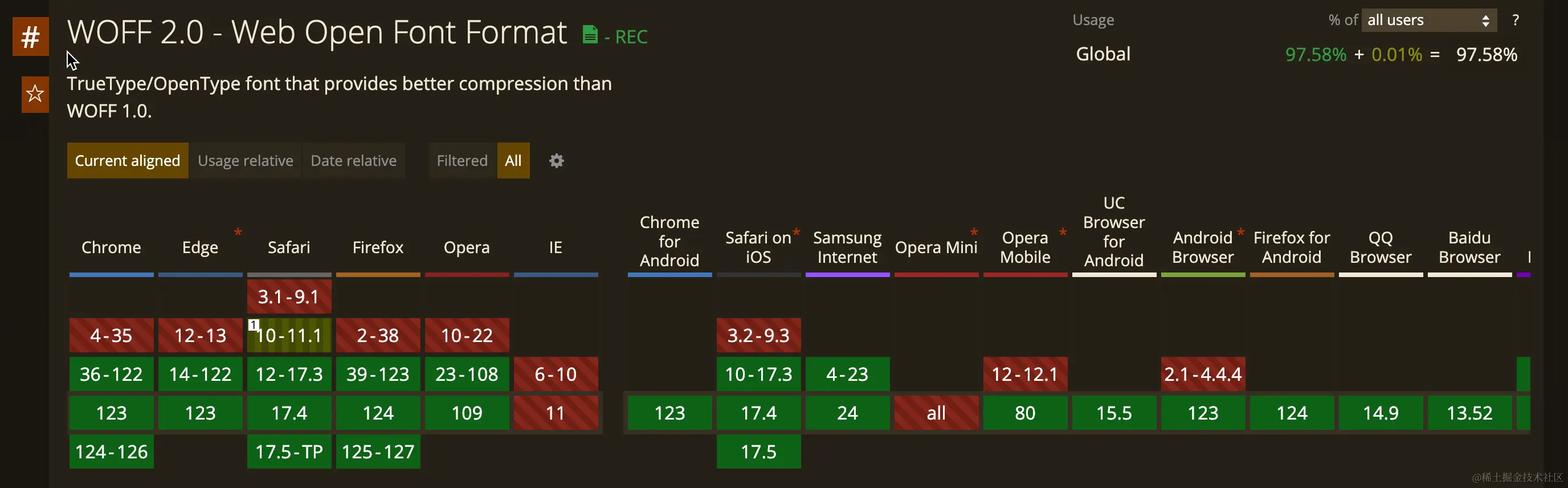The image size is (1568, 488).
Task: Click the asterisk beside Opera Mini header
Action: point(974,233)
